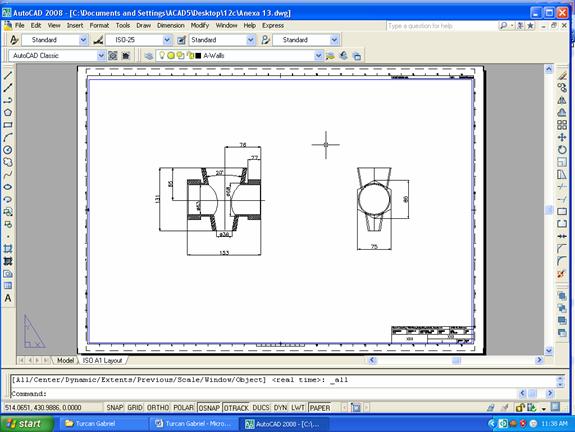This screenshot has height=432, width=575.
Task: Toggle POLAR tracking
Action: coord(183,408)
